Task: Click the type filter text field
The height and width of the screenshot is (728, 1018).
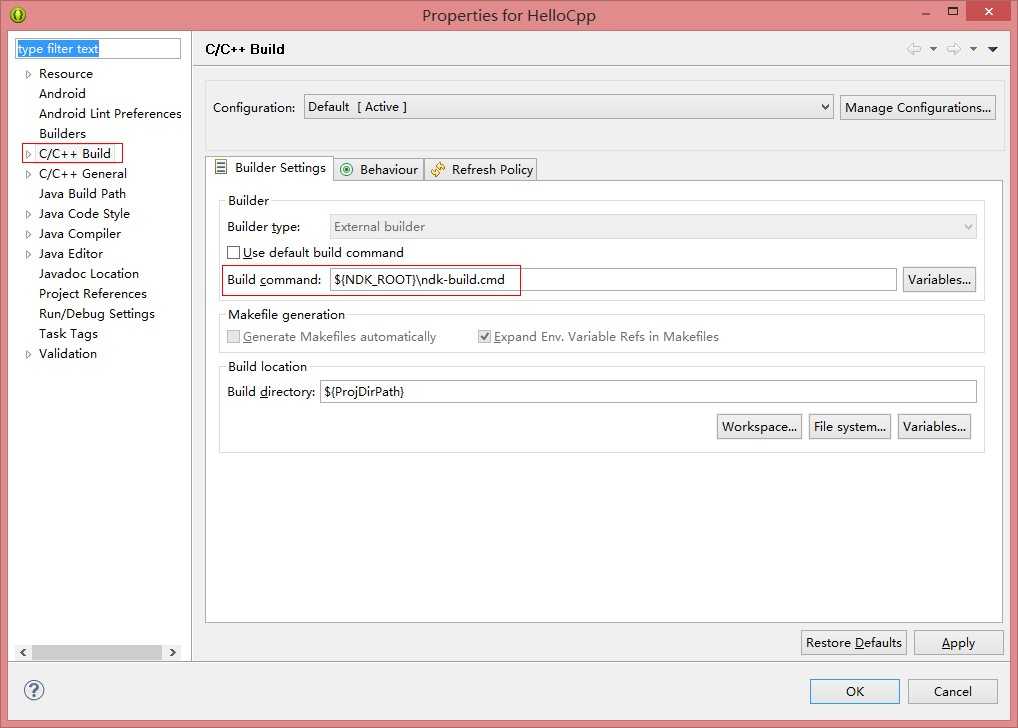Action: point(98,49)
